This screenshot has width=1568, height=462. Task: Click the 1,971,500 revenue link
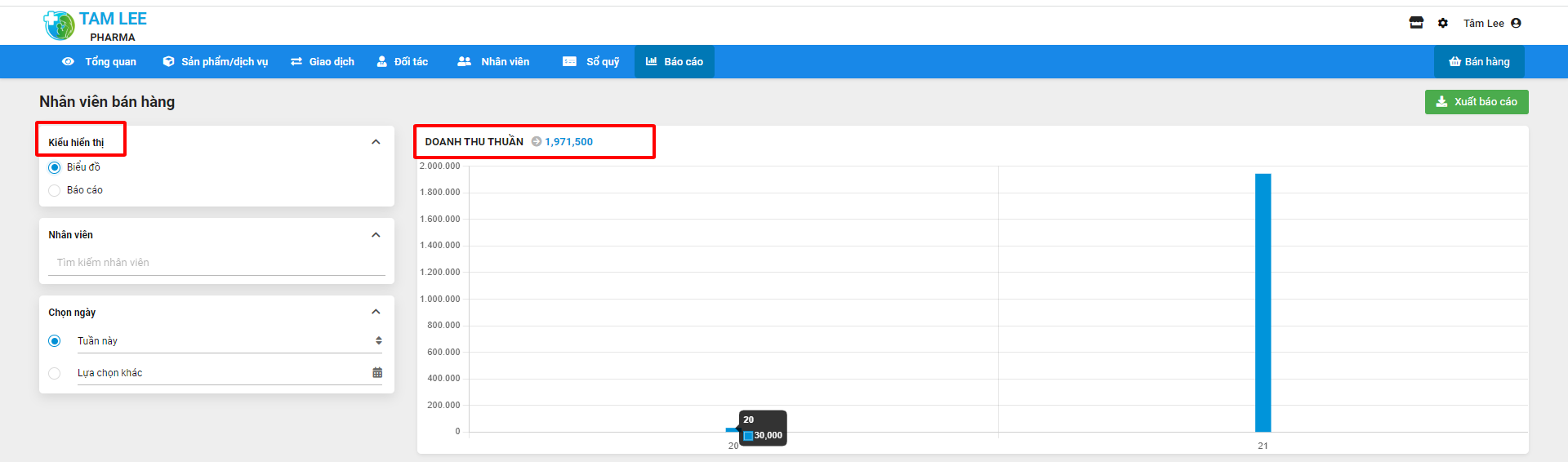pos(569,141)
